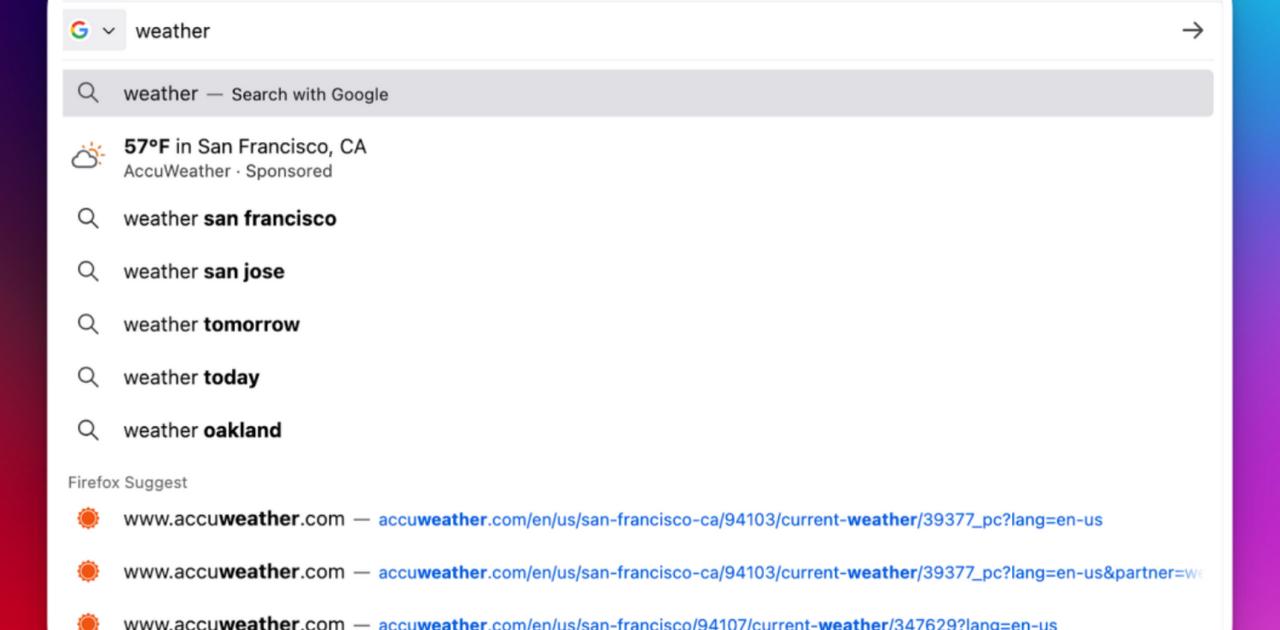The height and width of the screenshot is (630, 1280).
Task: Open the Google search engine dropdown
Action: 94,30
